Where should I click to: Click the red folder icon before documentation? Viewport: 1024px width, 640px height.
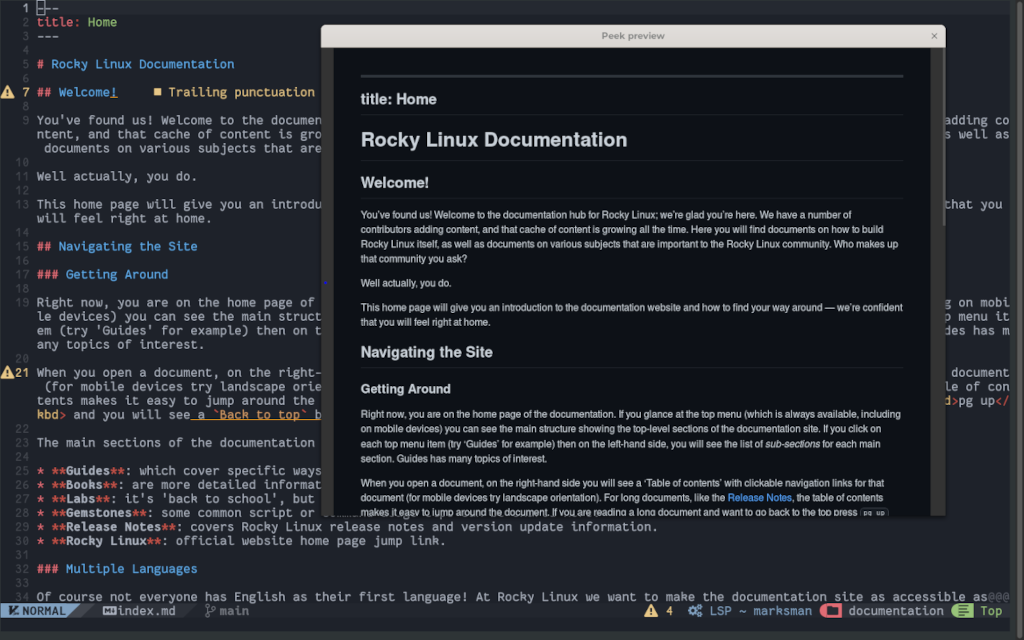830,610
